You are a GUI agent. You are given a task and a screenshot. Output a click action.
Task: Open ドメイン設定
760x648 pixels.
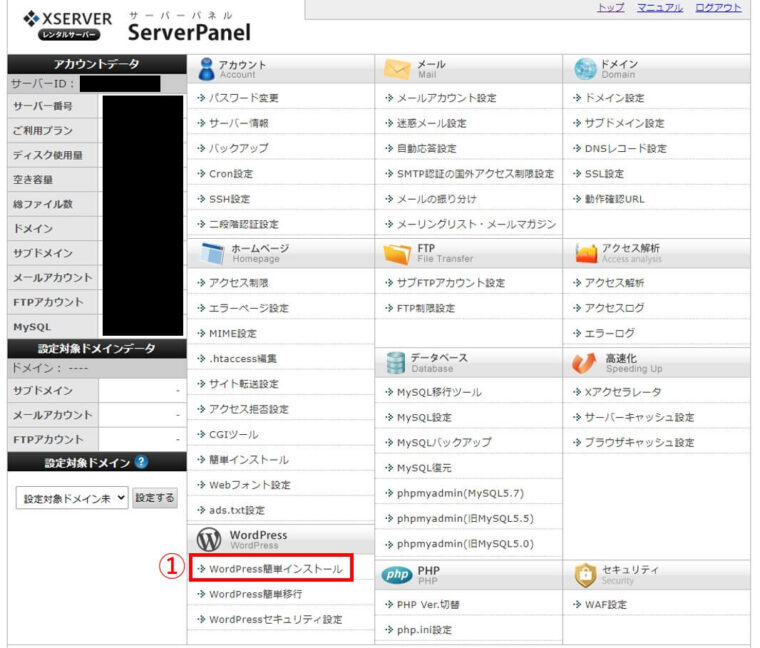pyautogui.click(x=615, y=98)
